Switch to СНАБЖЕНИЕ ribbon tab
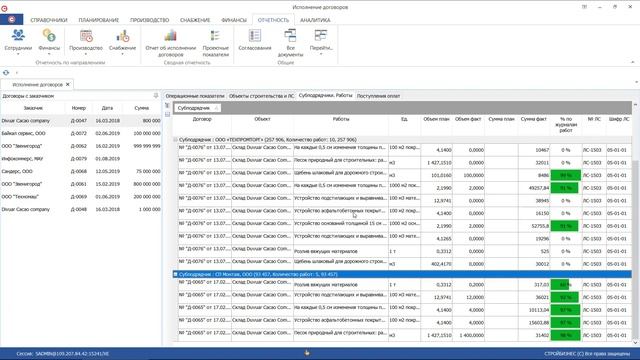The height and width of the screenshot is (360, 640). click(195, 20)
